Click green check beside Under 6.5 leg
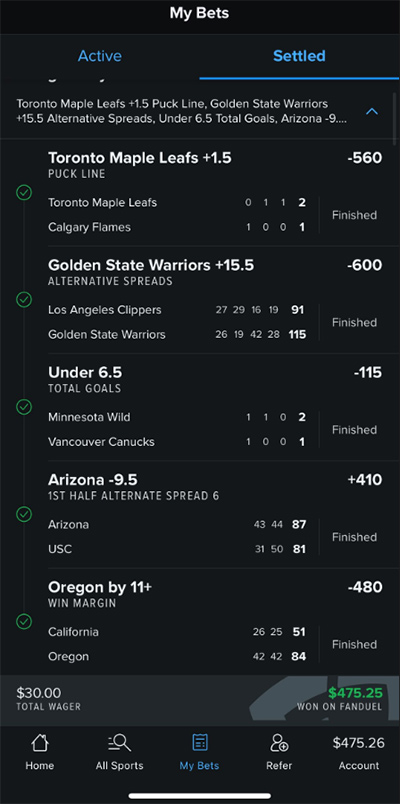Screen dimensions: 400x804 coord(24,407)
